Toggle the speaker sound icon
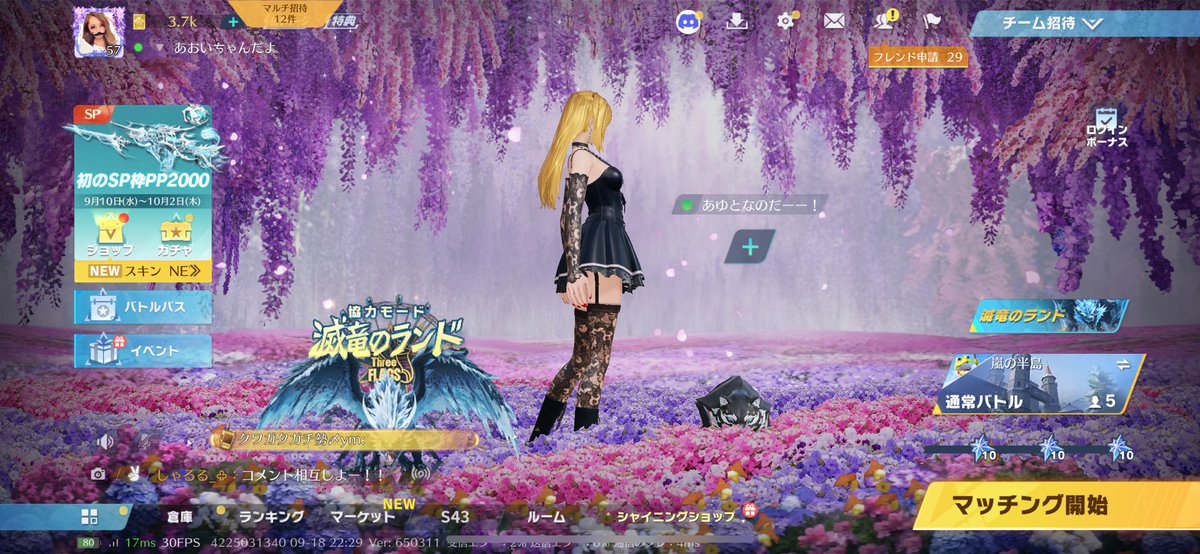Screen dimensions: 1200x554 [104, 440]
